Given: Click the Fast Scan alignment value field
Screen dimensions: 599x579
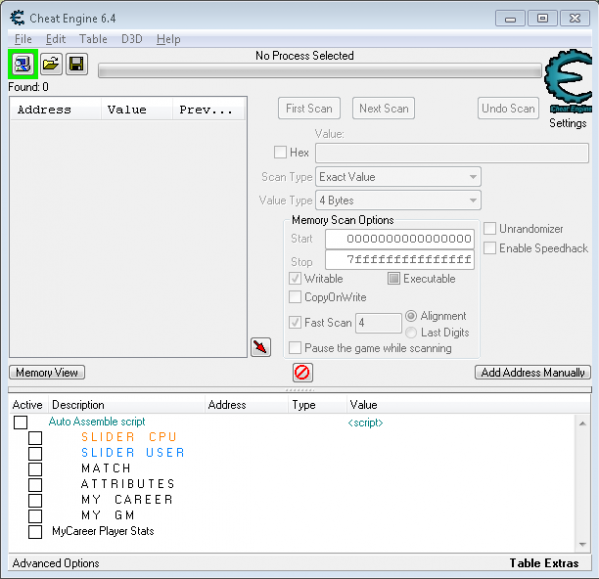Looking at the screenshot, I should [x=379, y=323].
